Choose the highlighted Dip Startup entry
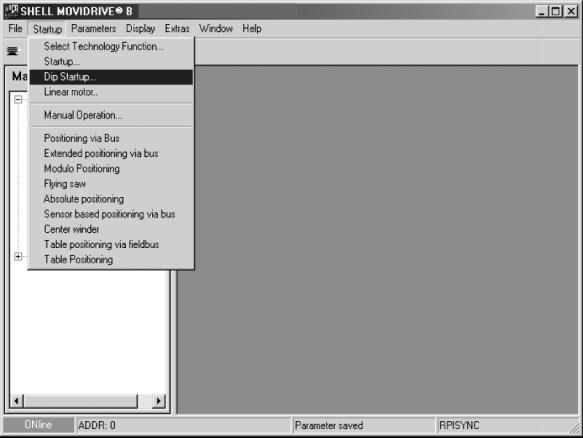This screenshot has height=438, width=583. (x=111, y=77)
